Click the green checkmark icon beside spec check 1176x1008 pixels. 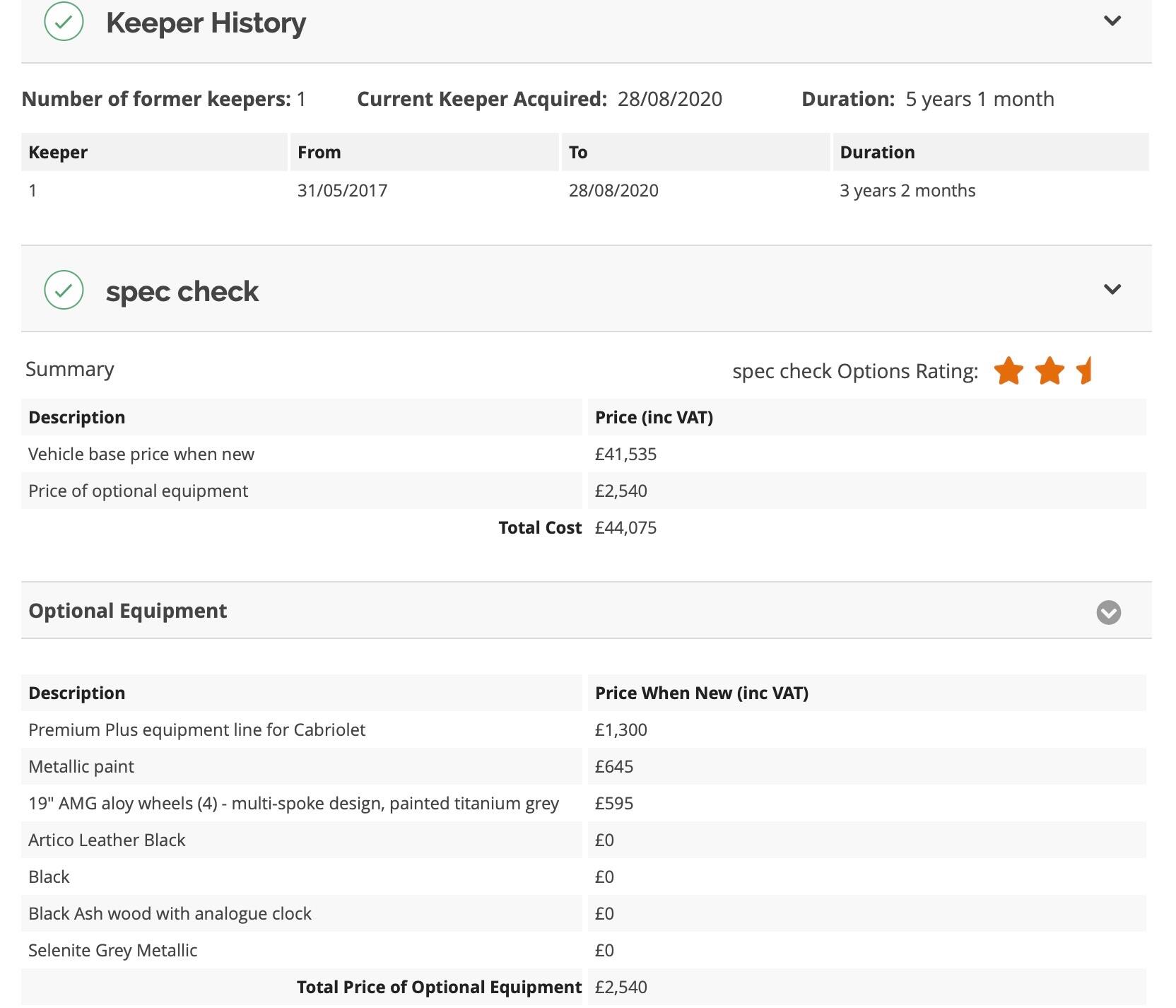point(64,290)
